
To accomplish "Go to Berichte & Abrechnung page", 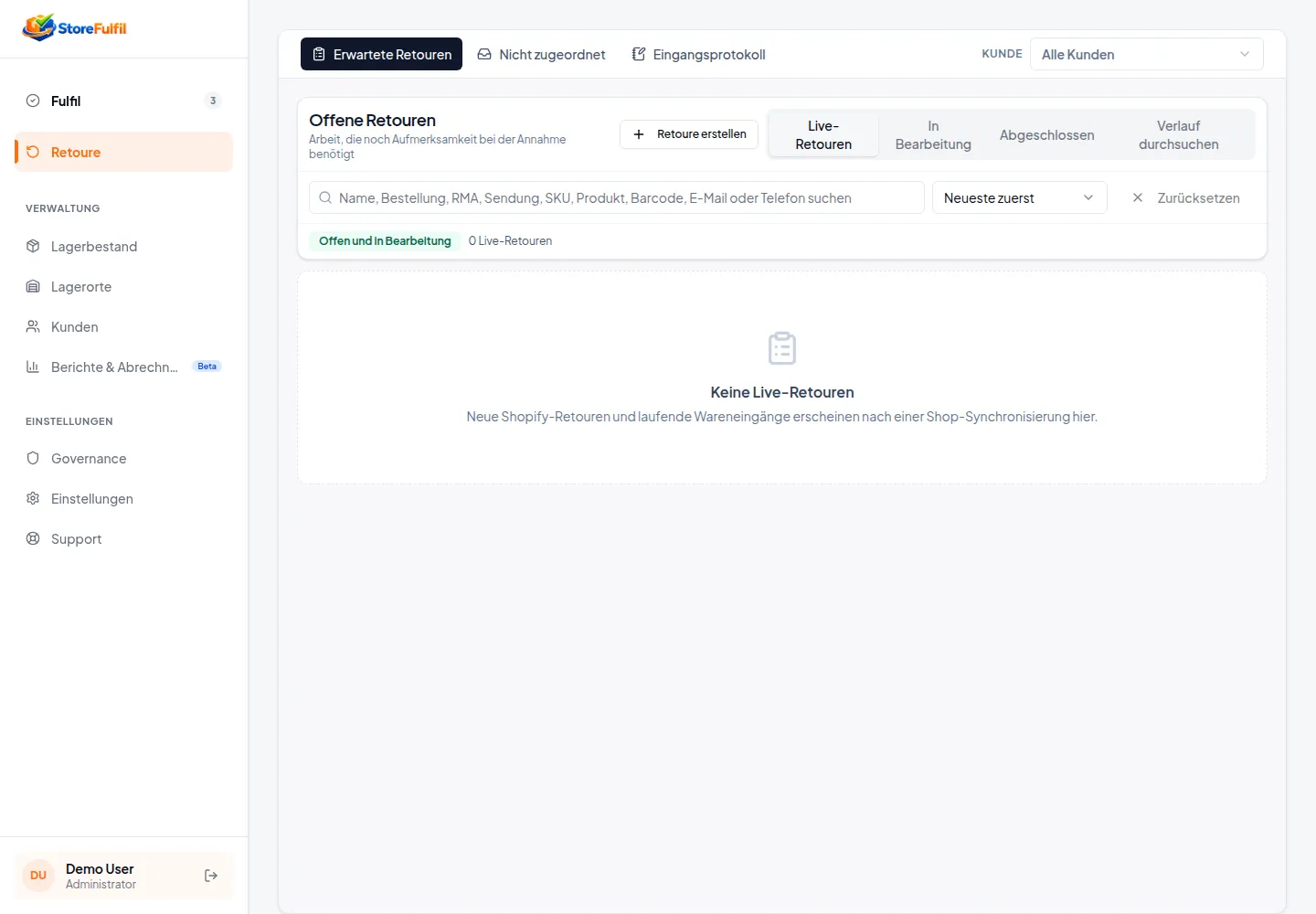I will (x=124, y=367).
